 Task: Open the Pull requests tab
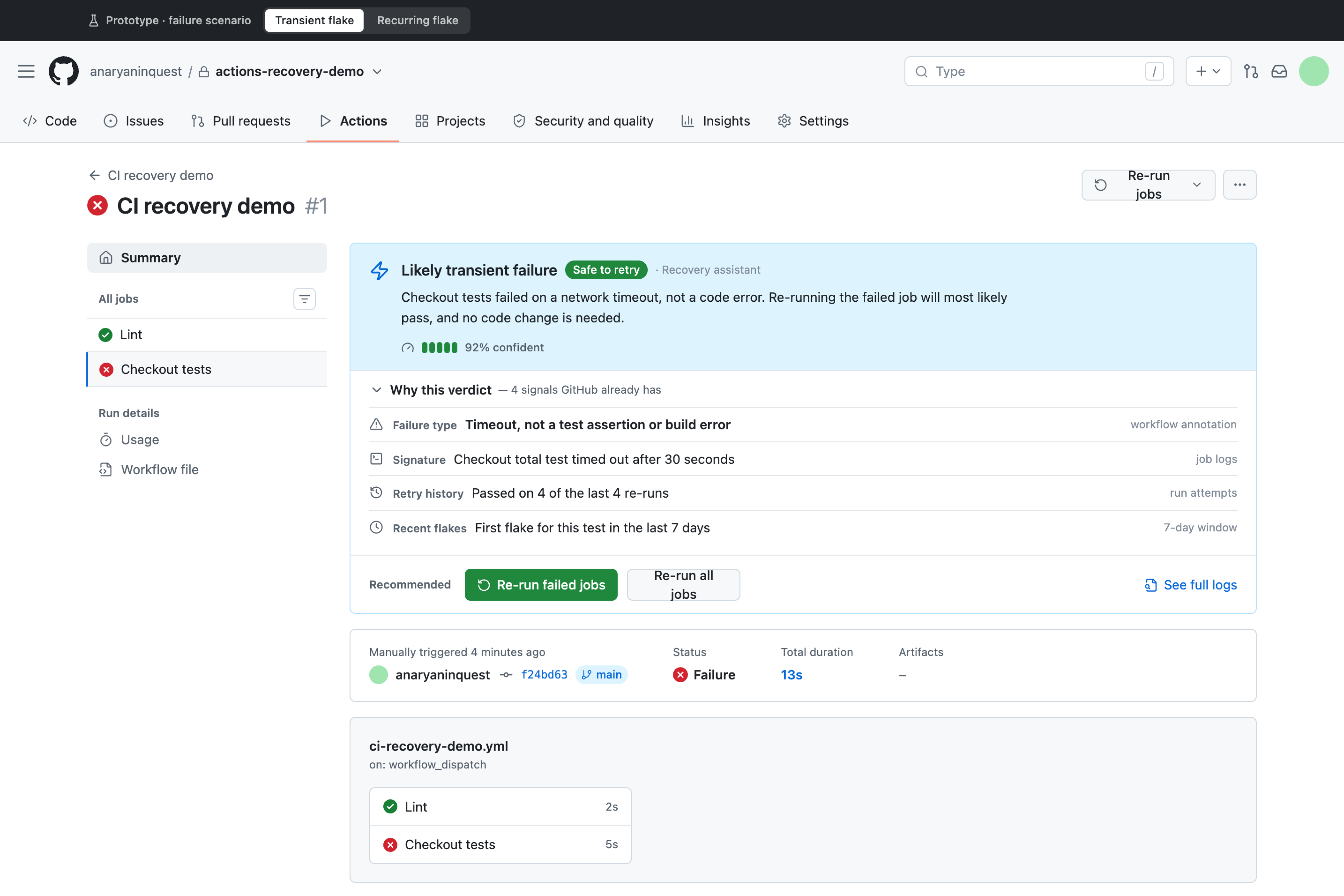click(x=241, y=121)
